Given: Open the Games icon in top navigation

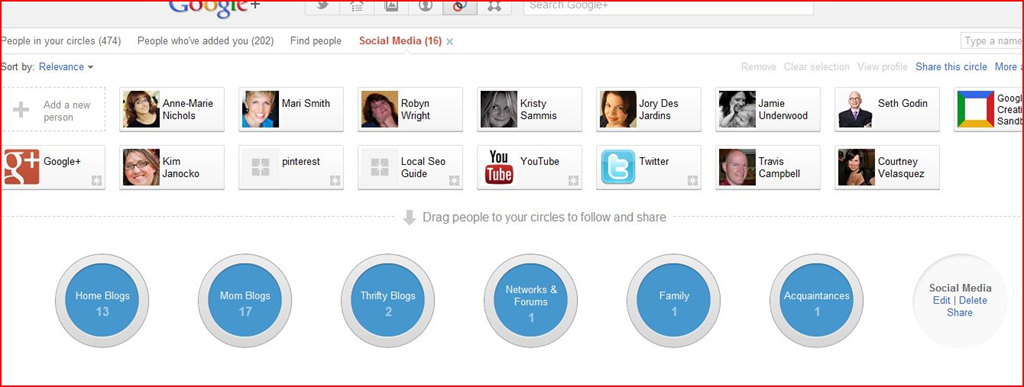Looking at the screenshot, I should 494,7.
